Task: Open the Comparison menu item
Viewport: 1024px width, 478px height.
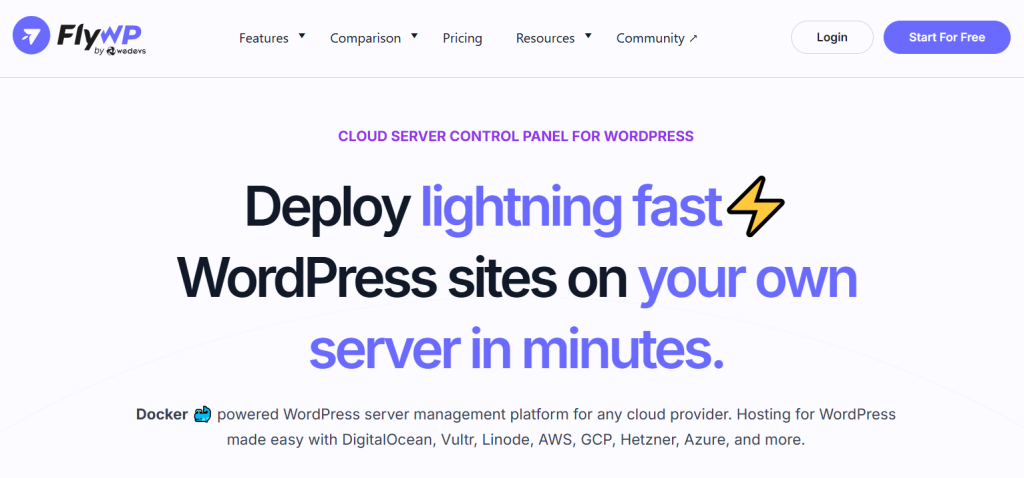Action: pos(365,38)
